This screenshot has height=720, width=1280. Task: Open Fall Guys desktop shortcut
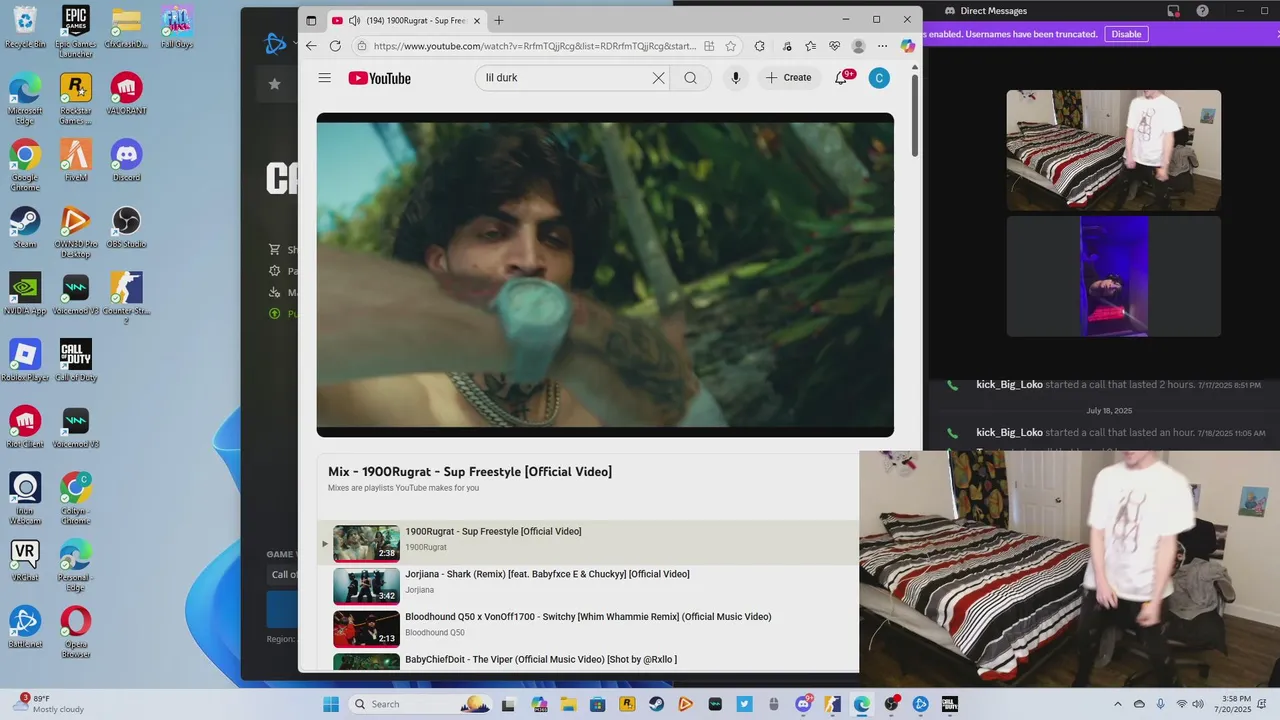point(176,27)
